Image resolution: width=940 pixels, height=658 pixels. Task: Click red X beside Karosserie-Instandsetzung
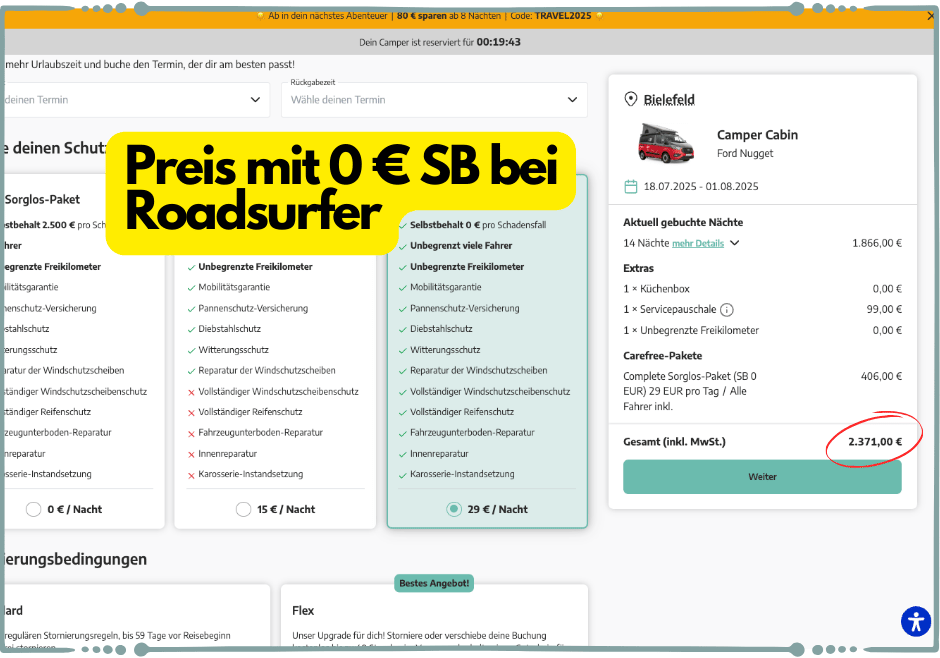pos(191,475)
